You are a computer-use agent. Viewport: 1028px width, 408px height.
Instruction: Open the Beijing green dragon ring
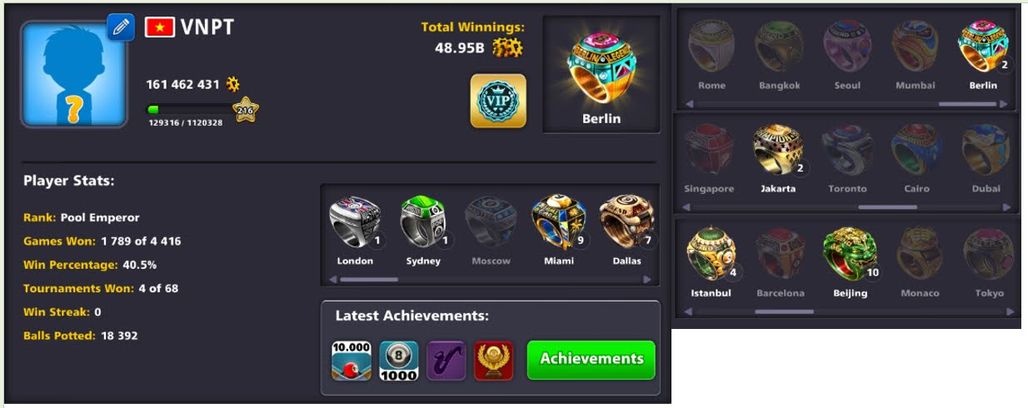(850, 254)
